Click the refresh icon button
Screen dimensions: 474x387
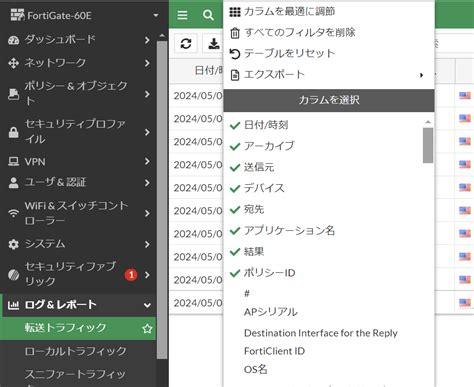pos(186,43)
